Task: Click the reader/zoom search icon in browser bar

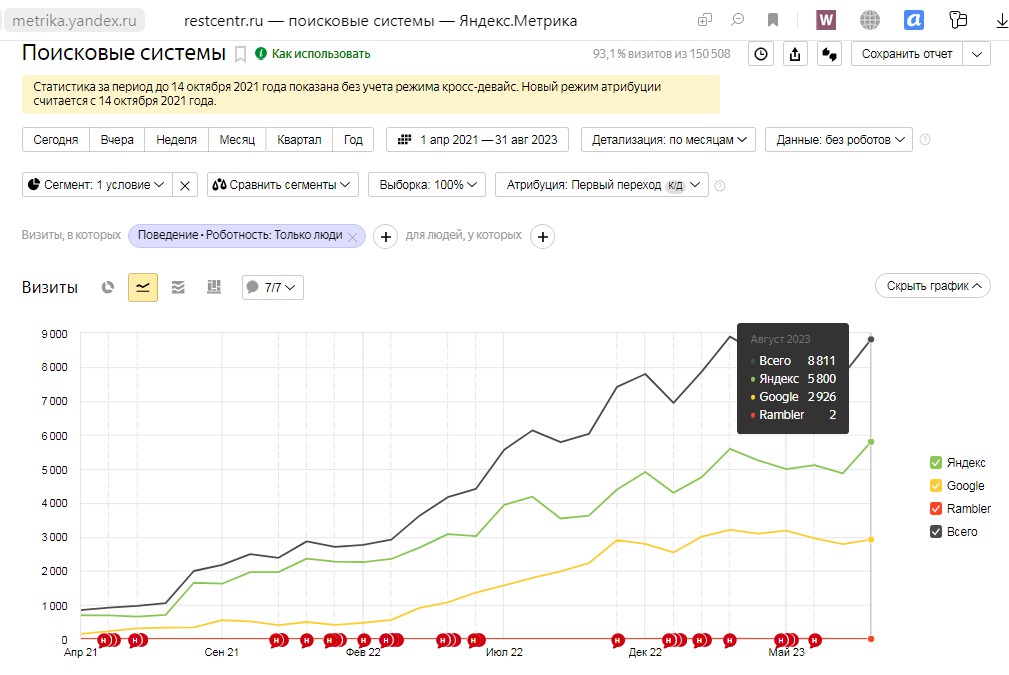Action: 737,20
